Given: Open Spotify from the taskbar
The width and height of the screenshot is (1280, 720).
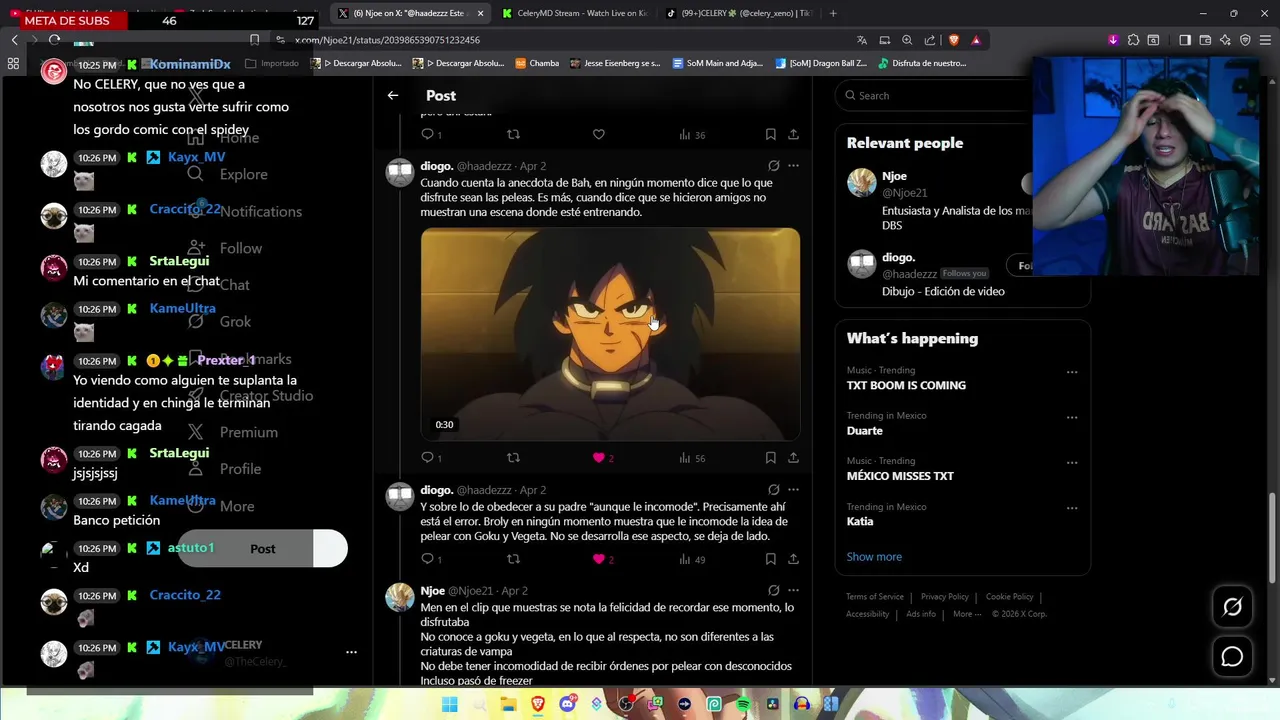Looking at the screenshot, I should pos(743,704).
